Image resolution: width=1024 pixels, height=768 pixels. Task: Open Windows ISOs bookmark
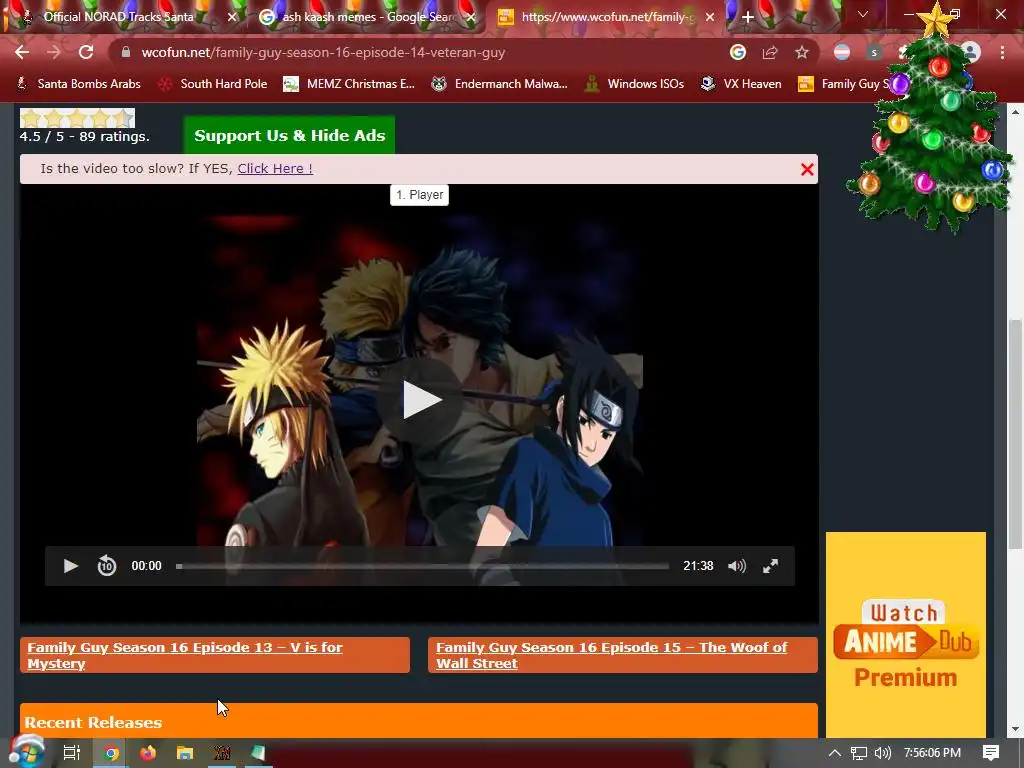click(x=635, y=84)
